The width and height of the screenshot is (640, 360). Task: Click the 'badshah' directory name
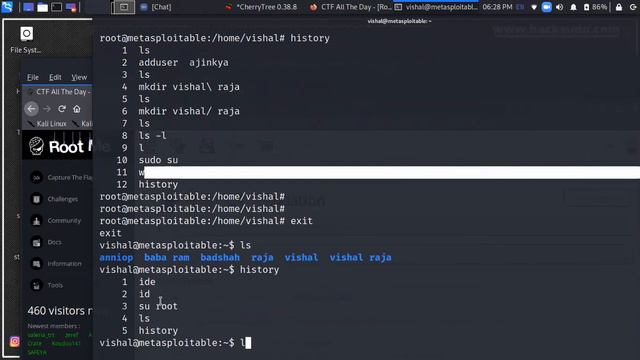(220, 258)
